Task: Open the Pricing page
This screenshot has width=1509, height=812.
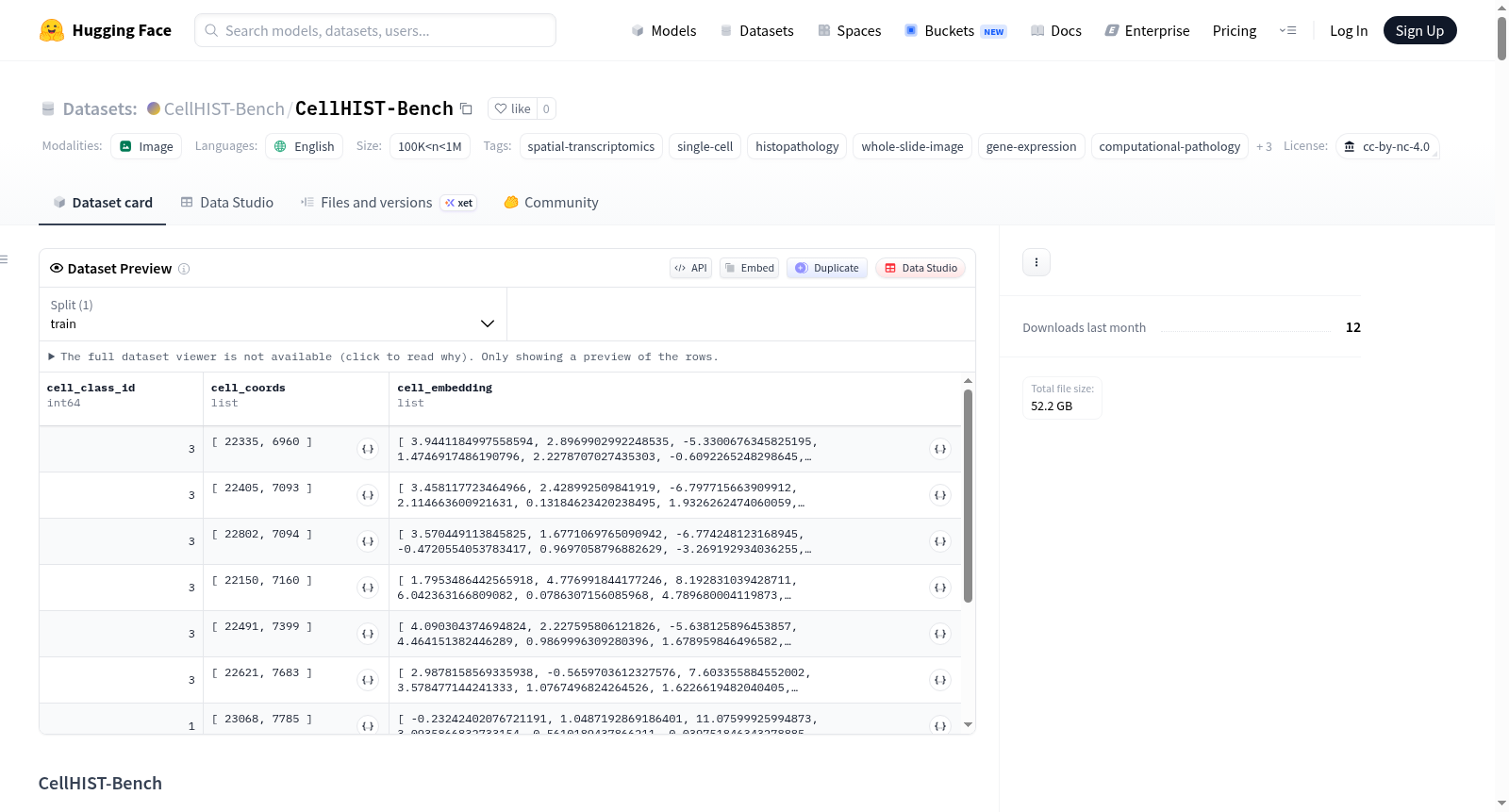Action: 1235,30
